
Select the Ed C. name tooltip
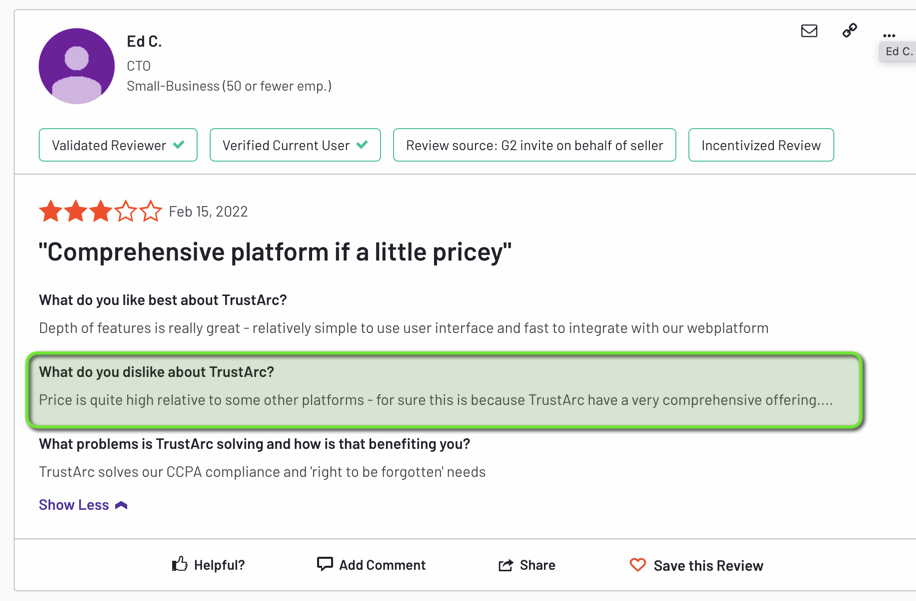(x=897, y=51)
